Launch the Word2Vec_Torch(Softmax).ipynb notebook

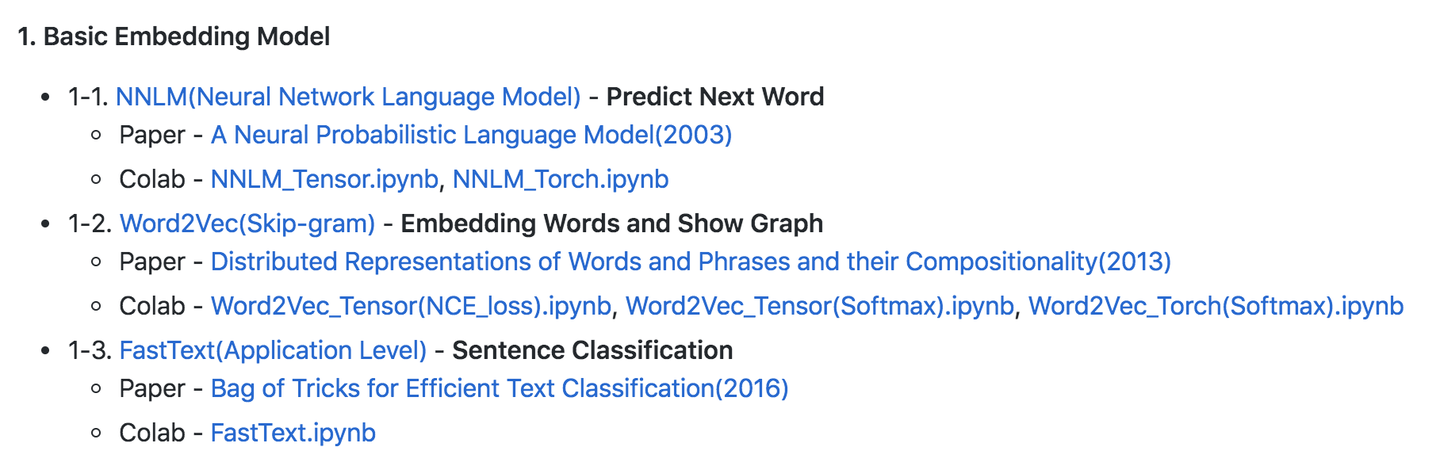1215,306
